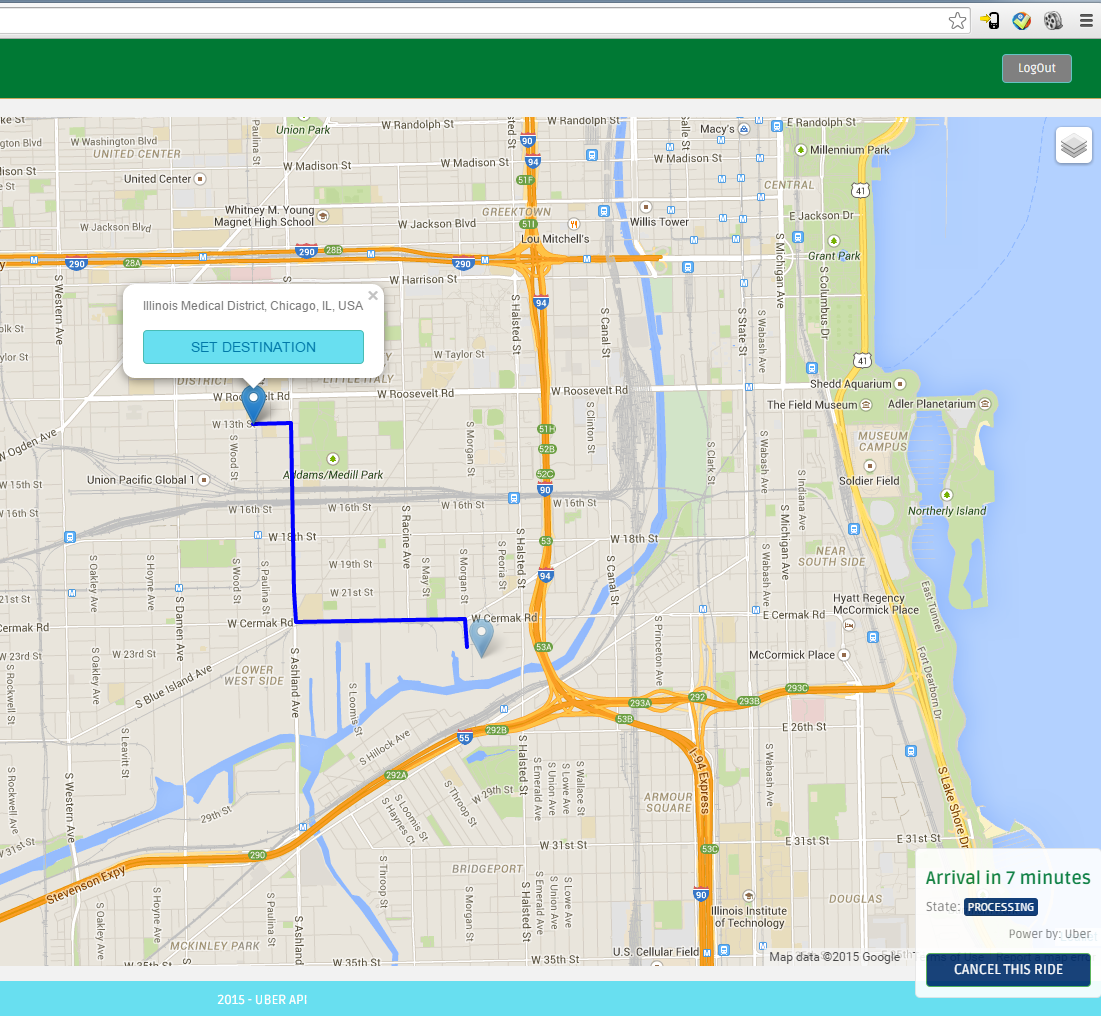Click the Hyatt Regency McCormick Place hotel icon
The image size is (1101, 1016).
coord(849,624)
